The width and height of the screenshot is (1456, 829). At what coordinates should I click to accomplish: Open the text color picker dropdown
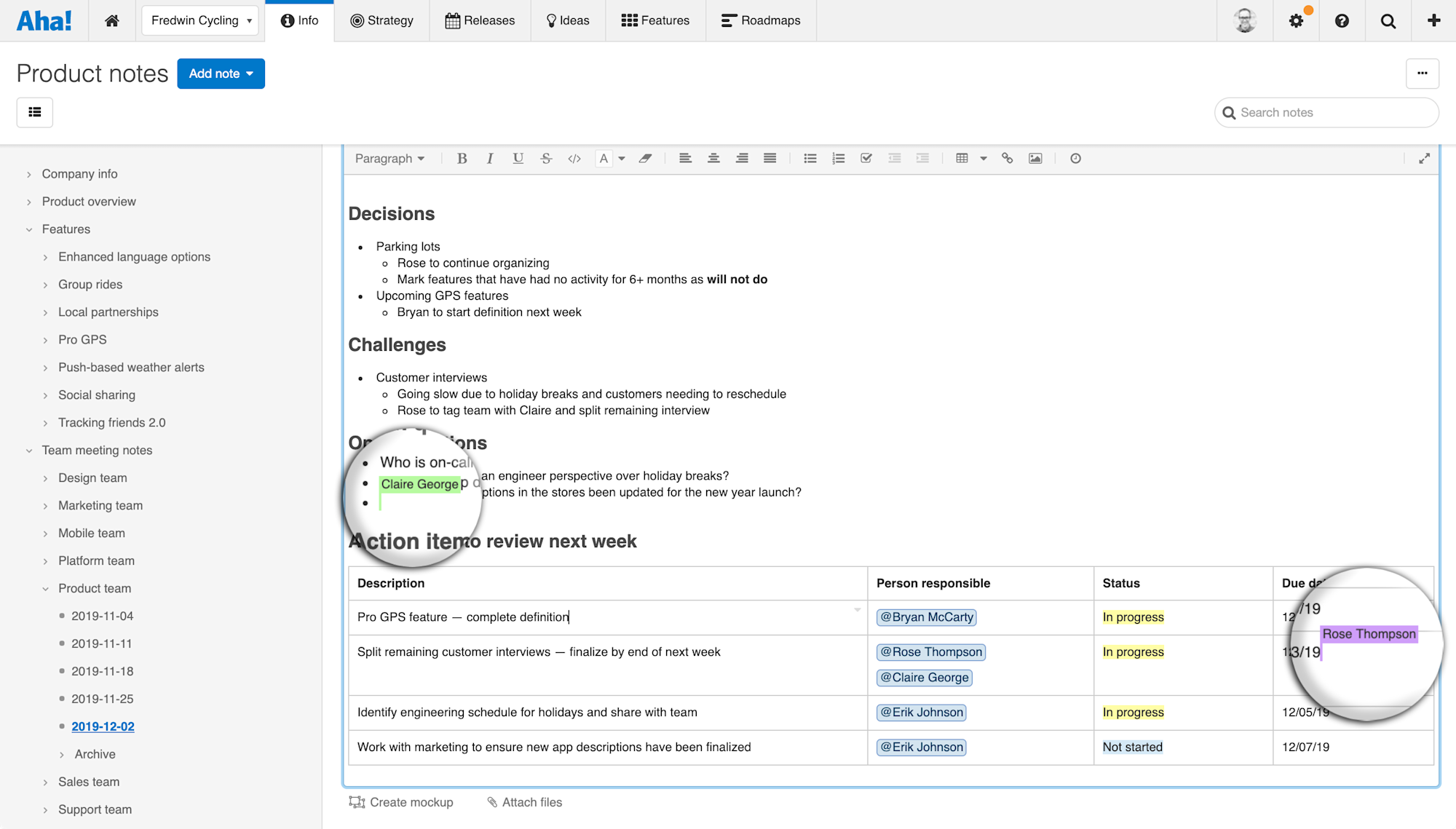click(x=622, y=158)
